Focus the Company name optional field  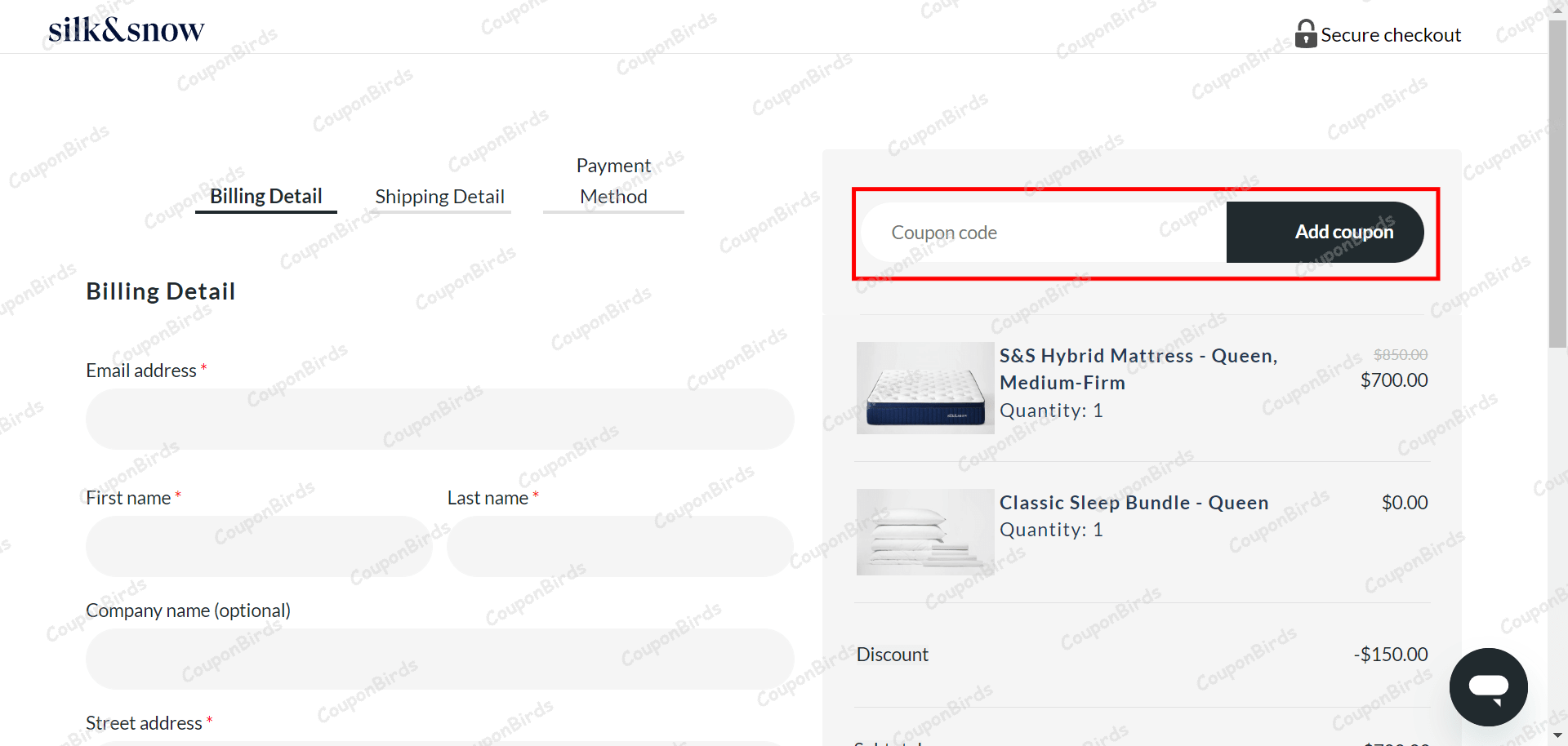coord(439,659)
